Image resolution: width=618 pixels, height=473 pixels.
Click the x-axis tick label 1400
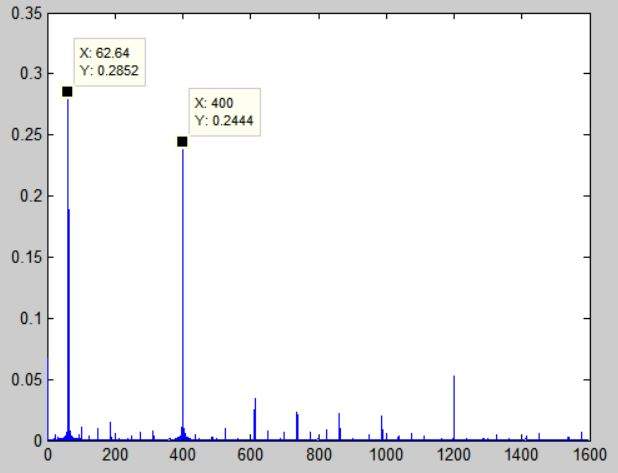point(520,454)
